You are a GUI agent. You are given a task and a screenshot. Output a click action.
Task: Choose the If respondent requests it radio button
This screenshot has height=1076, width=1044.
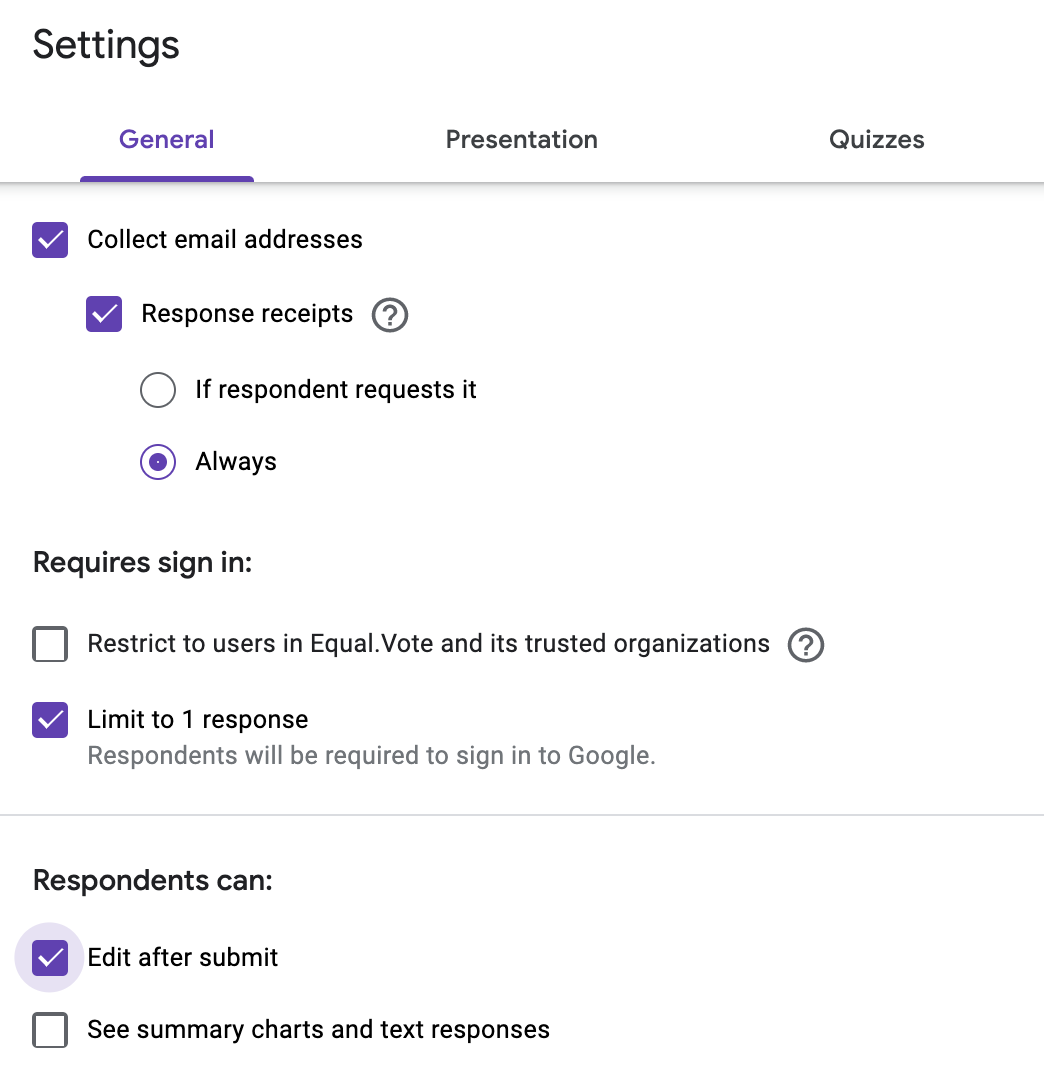click(158, 390)
